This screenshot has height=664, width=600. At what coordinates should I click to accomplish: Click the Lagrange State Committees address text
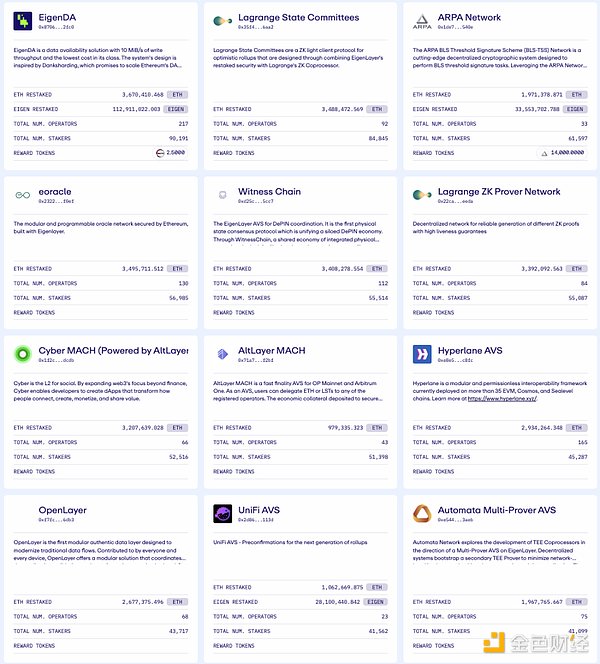[258, 27]
